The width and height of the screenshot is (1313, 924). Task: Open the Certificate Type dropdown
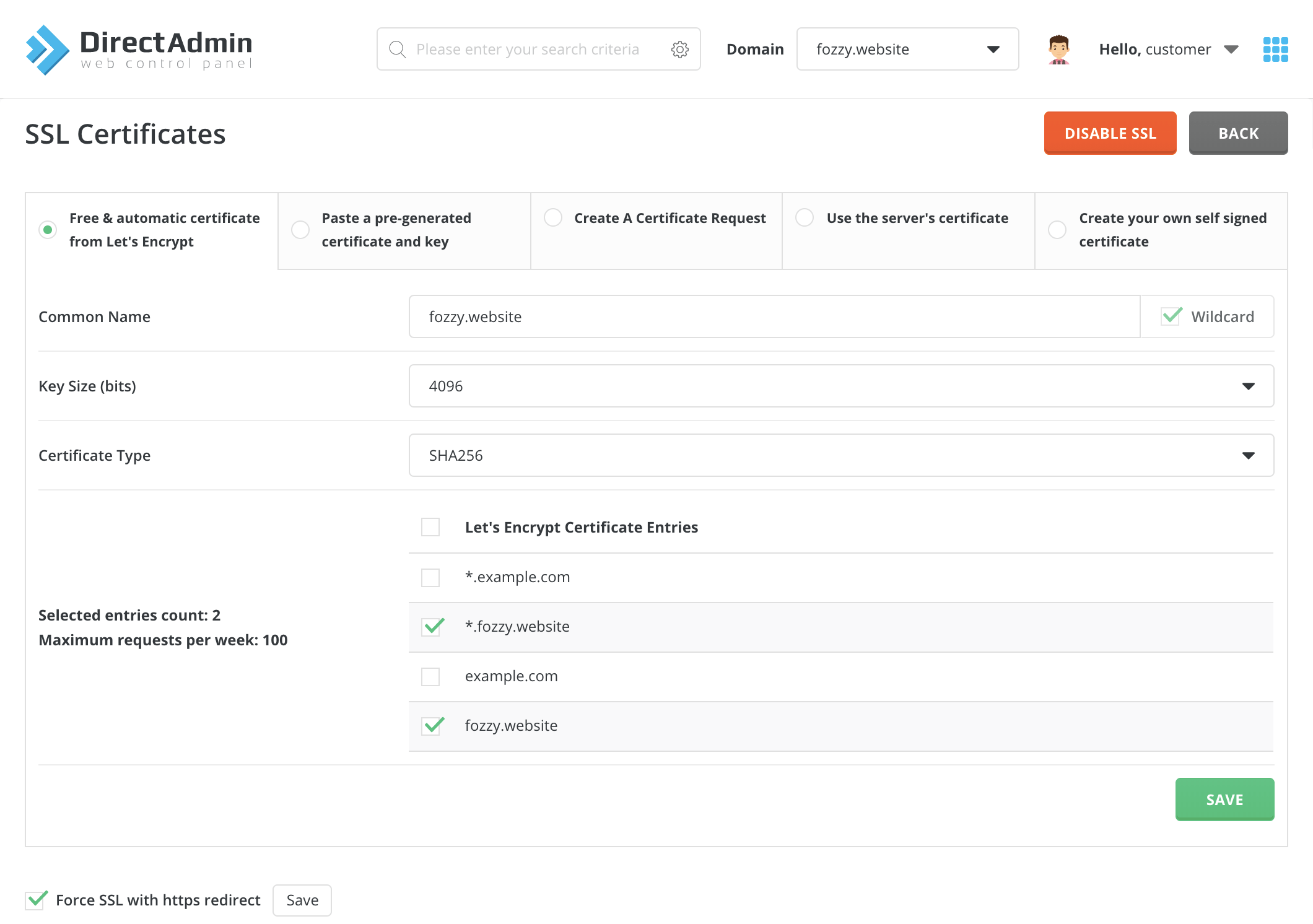tap(841, 455)
